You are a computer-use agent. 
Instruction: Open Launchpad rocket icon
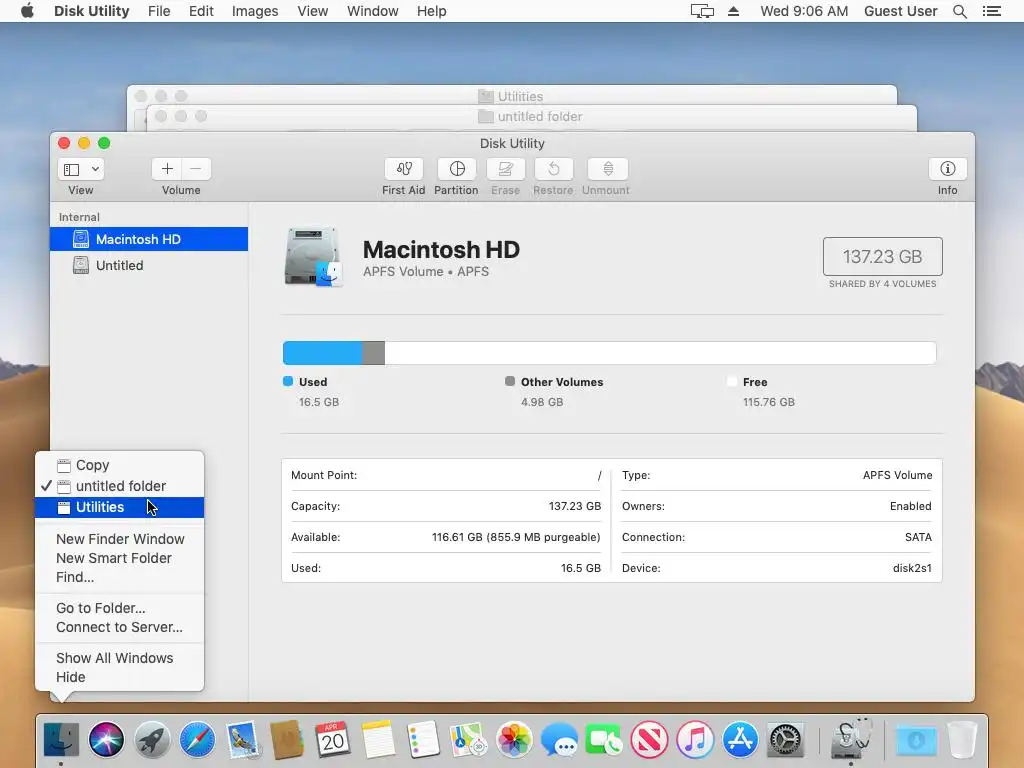click(152, 740)
